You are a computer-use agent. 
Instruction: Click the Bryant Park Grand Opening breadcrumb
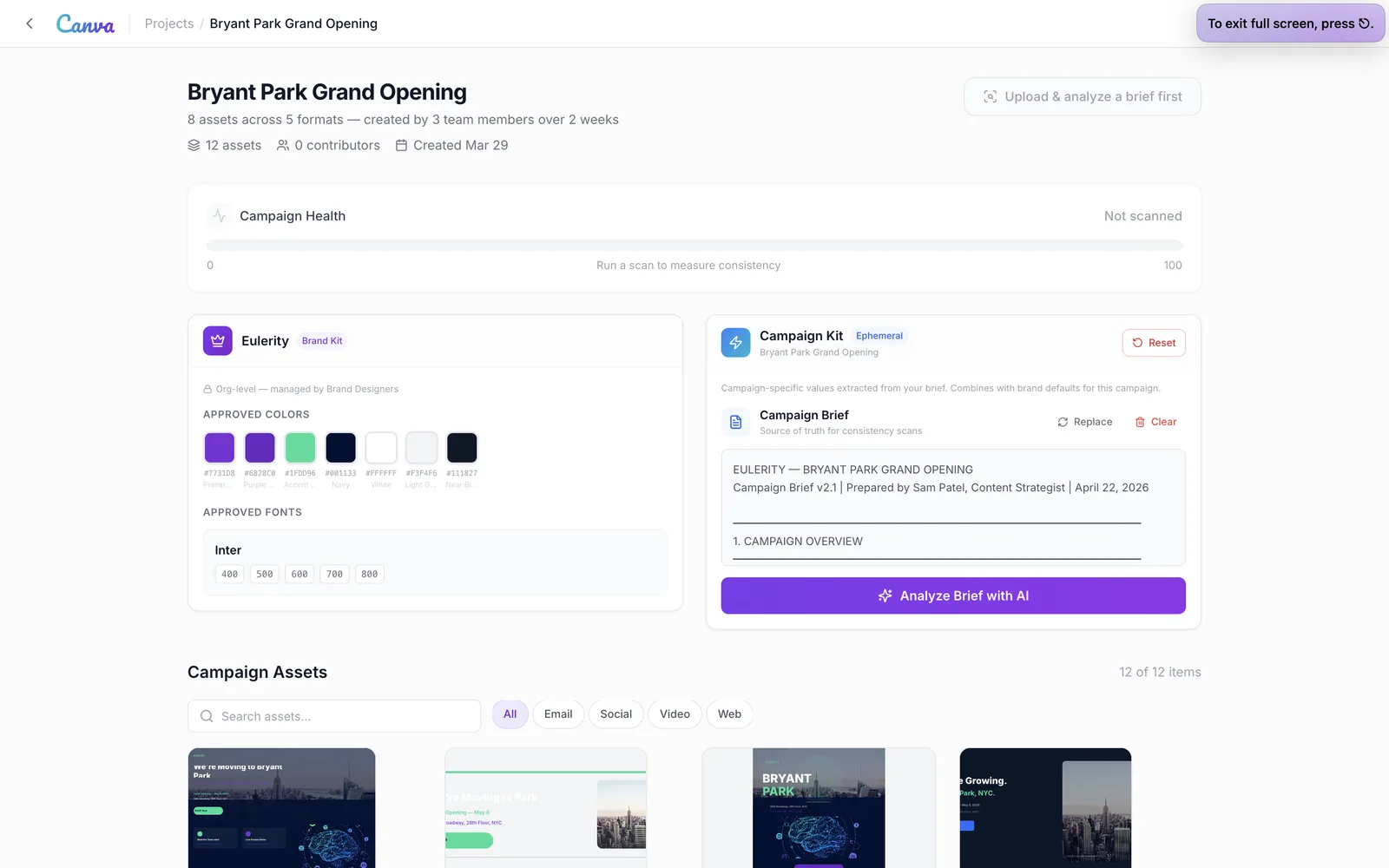293,23
